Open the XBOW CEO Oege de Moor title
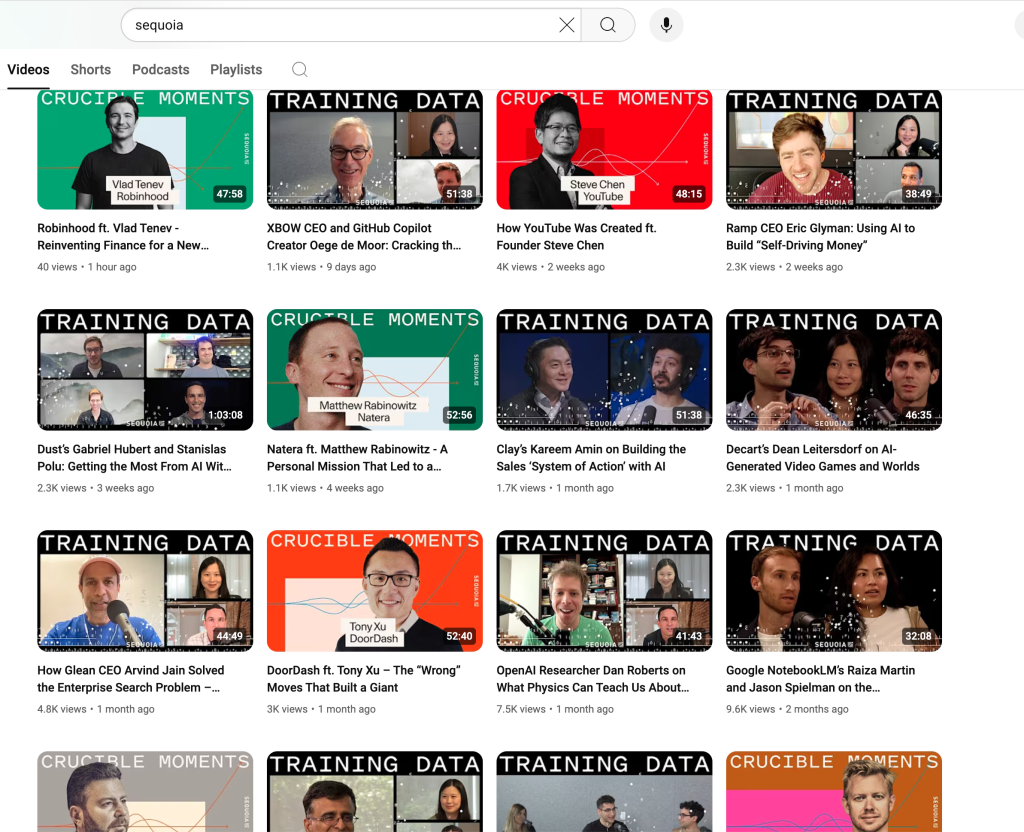The height and width of the screenshot is (832, 1024). pos(364,237)
